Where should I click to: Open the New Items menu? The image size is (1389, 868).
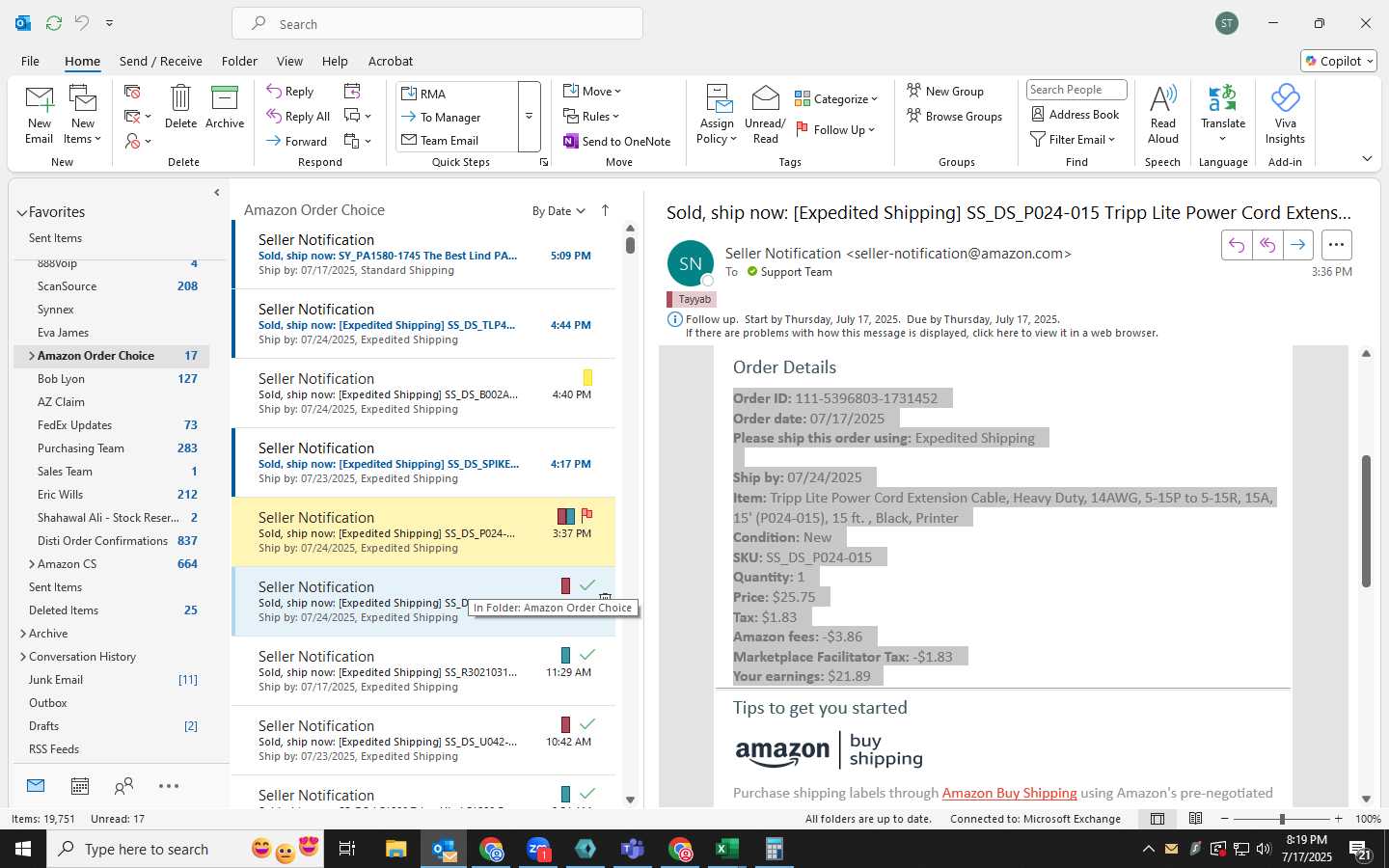pyautogui.click(x=83, y=115)
